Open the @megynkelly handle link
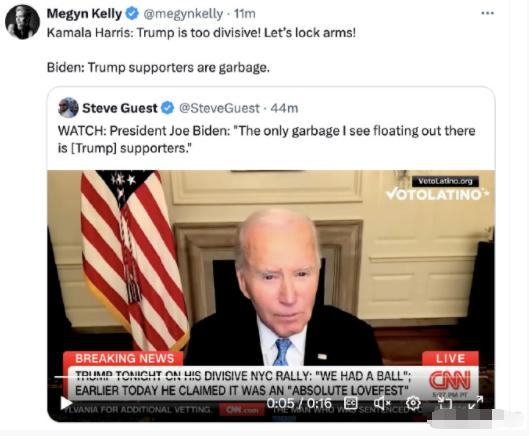 (x=183, y=14)
